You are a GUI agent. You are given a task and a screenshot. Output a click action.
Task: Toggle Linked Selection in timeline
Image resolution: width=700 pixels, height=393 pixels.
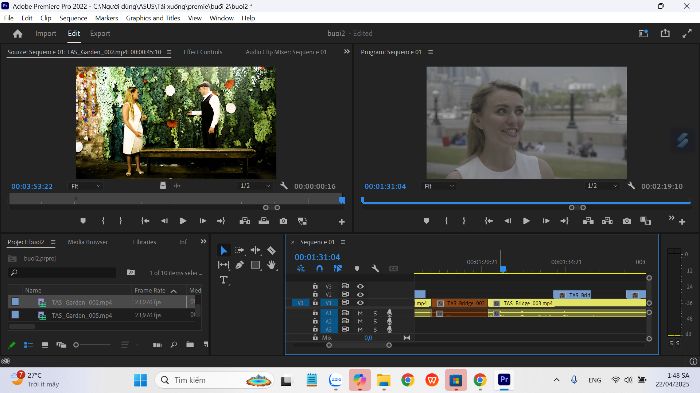coord(338,268)
